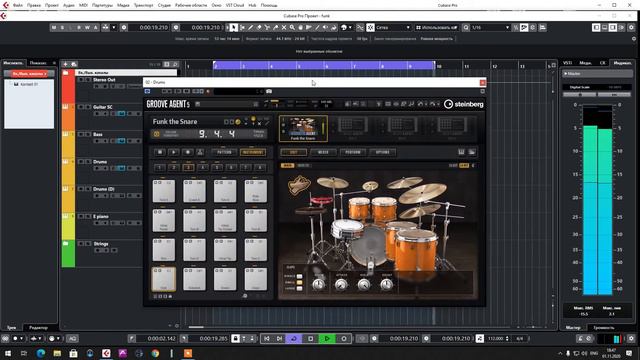This screenshot has width=640, height=360.
Task: Open the color tool dropdown arrow
Action: pos(350,27)
